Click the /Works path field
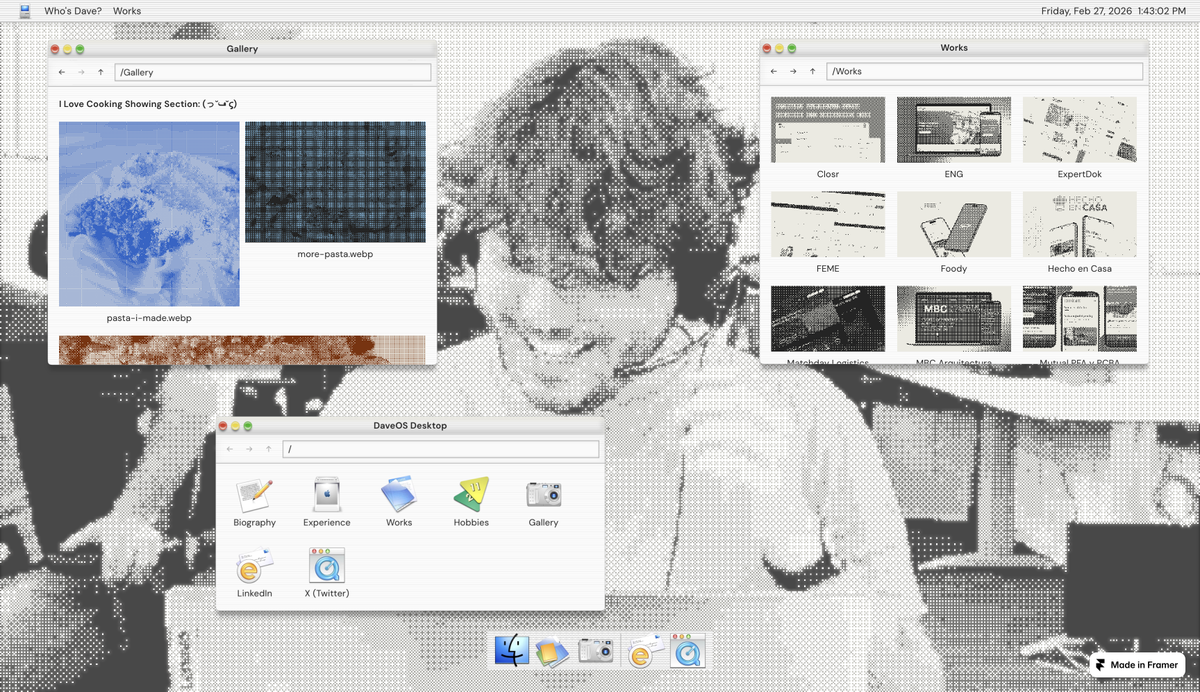 (x=986, y=71)
